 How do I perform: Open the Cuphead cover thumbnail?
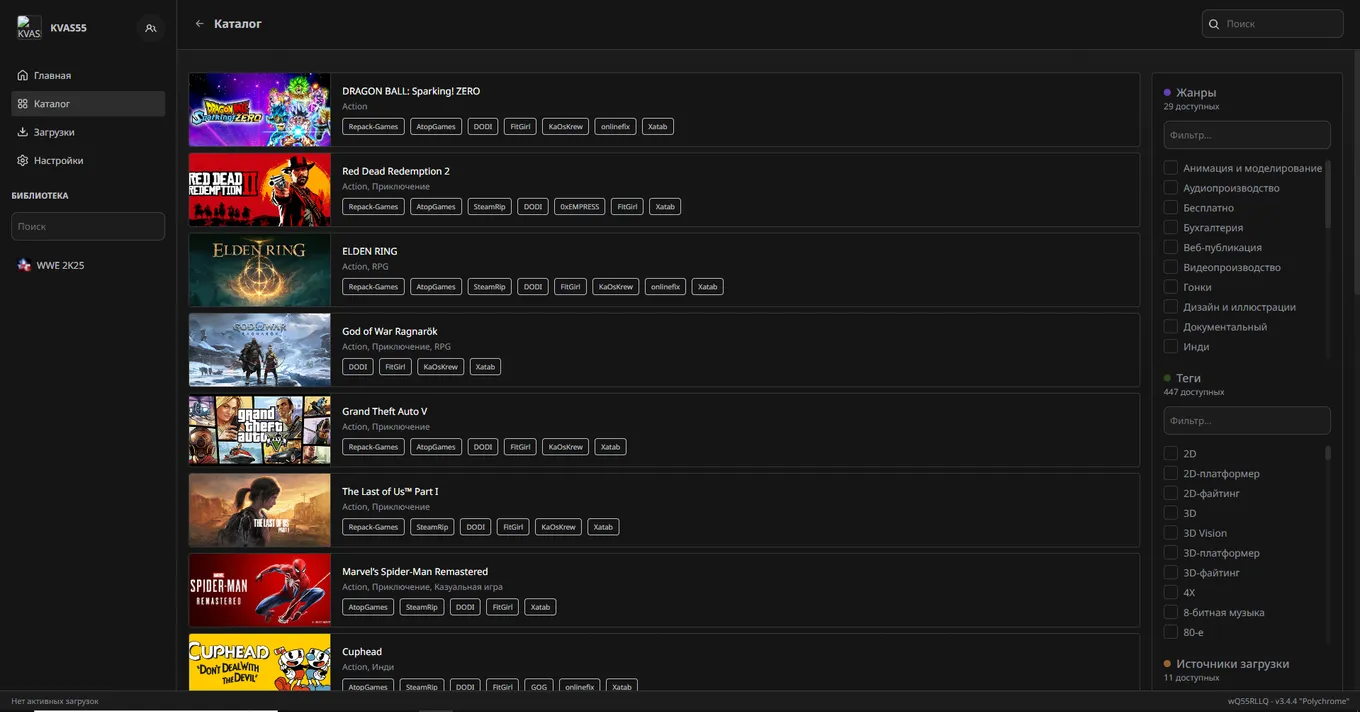coord(260,662)
